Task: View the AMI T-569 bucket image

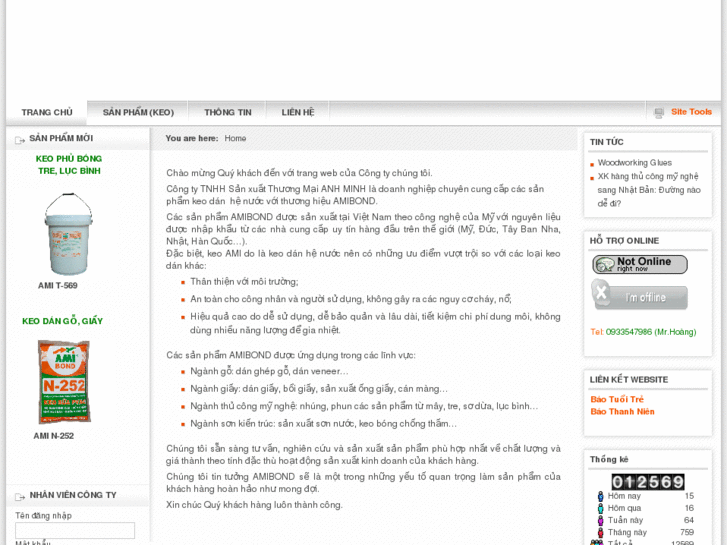Action: click(x=69, y=234)
